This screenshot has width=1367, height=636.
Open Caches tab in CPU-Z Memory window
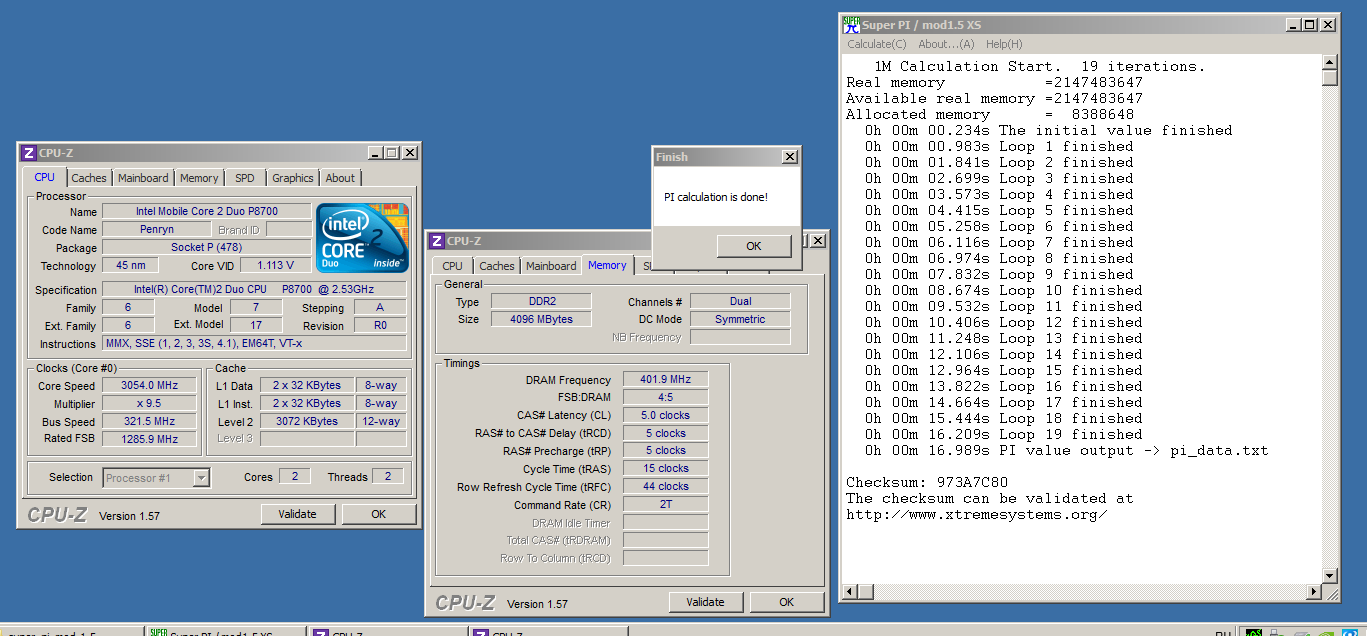(x=497, y=266)
